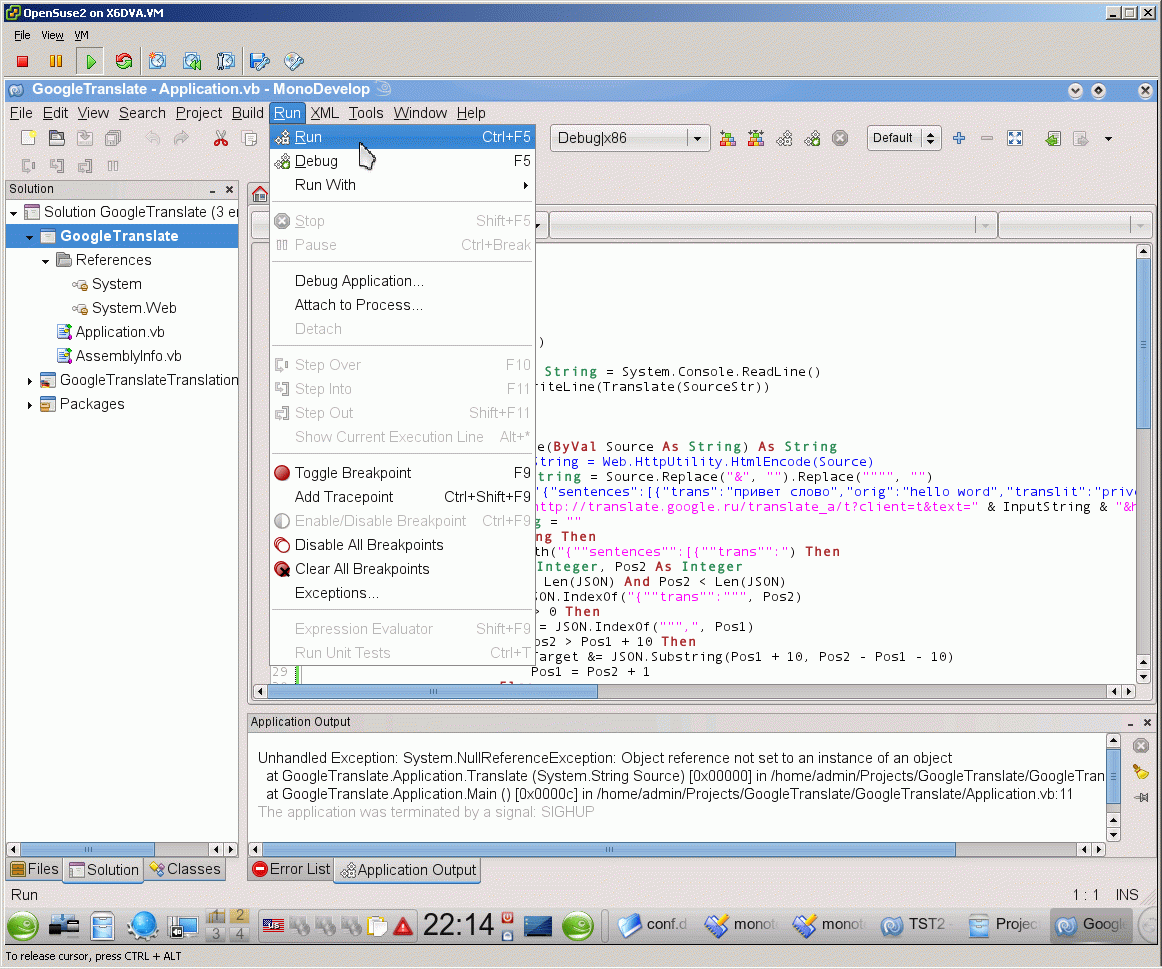1162x969 pixels.
Task: Open the Help menu
Action: (471, 113)
